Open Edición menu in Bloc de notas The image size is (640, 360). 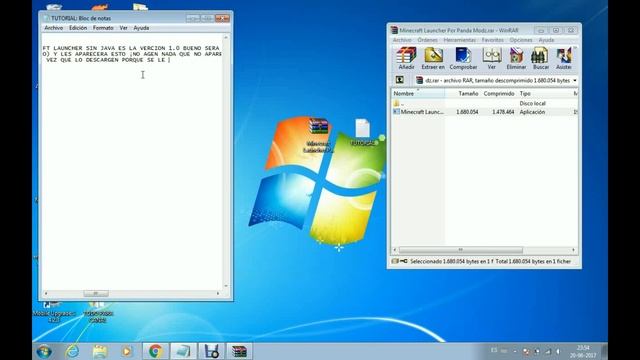[x=78, y=28]
